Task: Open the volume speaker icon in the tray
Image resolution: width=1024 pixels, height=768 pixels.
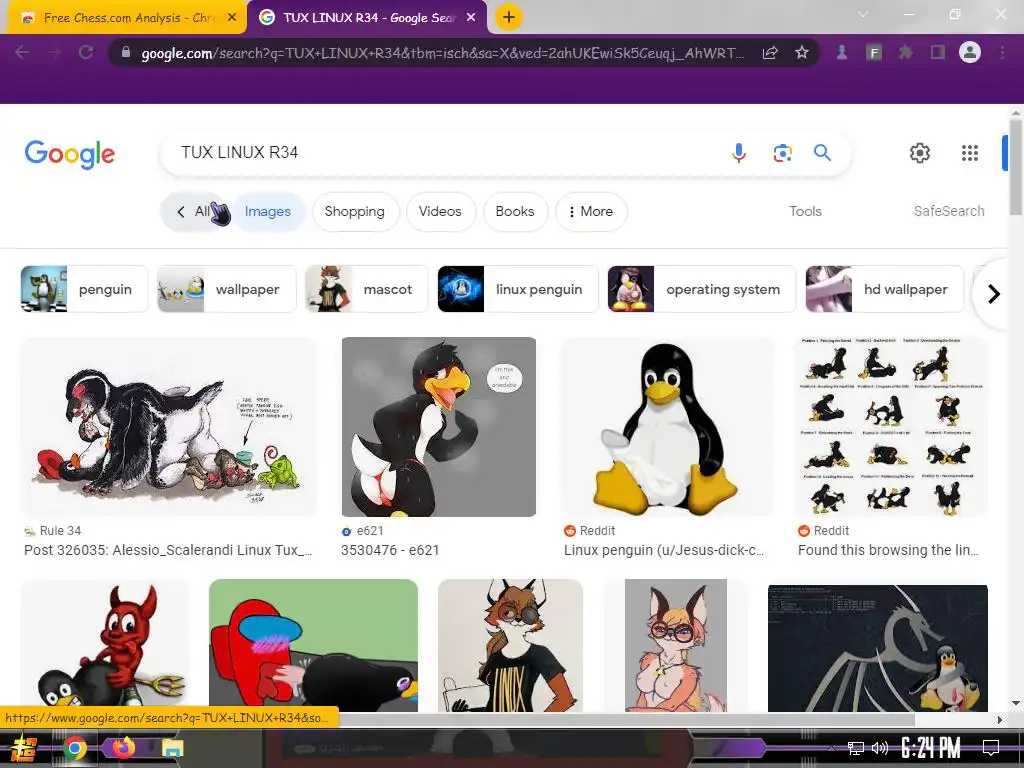Action: point(880,748)
